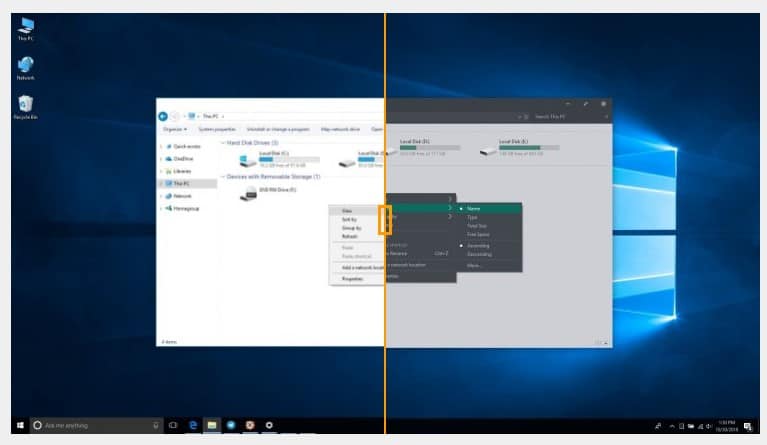Screen dimensions: 767x445
Task: Click the Back arrow in File Explorer
Action: pos(164,116)
